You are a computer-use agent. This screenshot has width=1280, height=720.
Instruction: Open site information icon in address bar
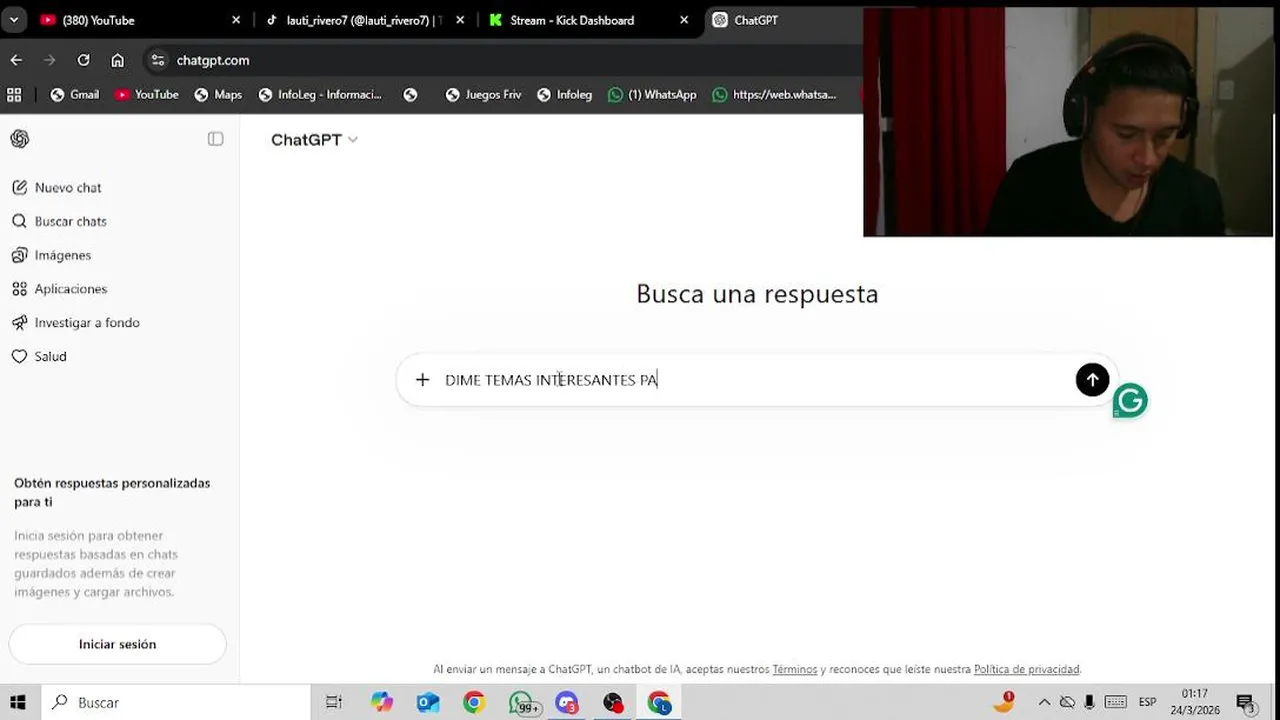point(158,60)
